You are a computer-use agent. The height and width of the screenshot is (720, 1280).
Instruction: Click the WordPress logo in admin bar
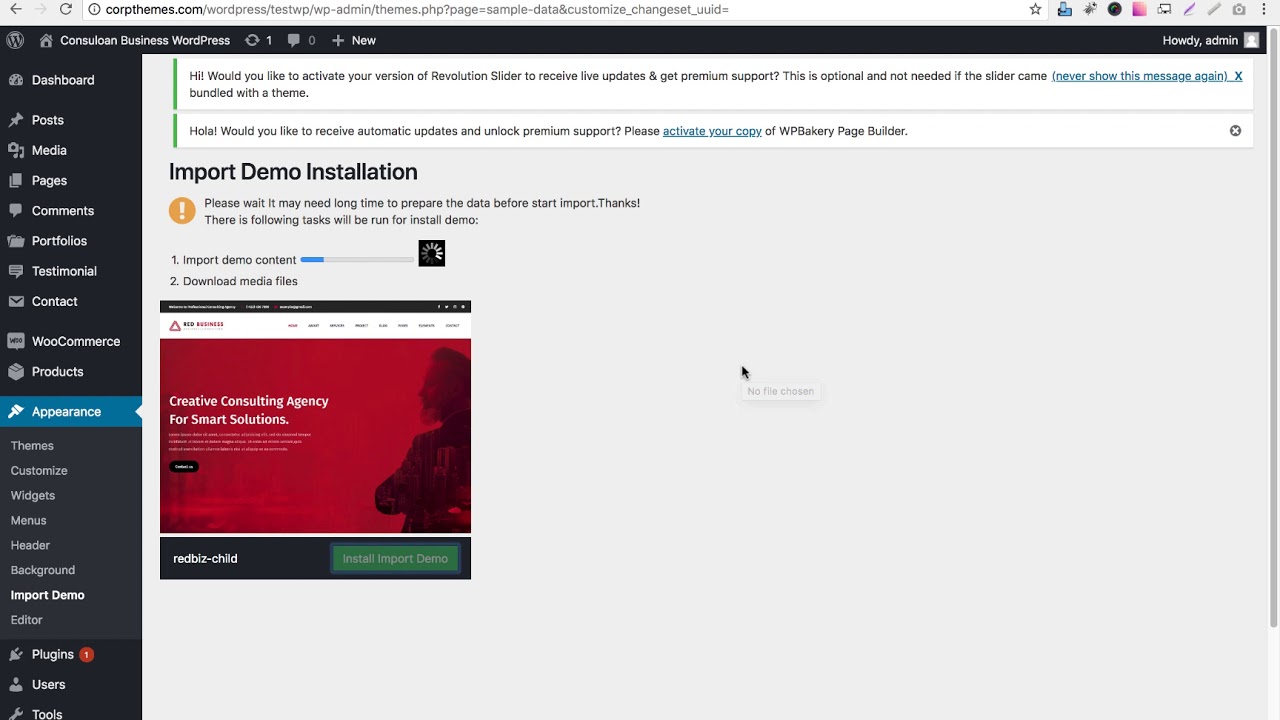click(x=15, y=40)
